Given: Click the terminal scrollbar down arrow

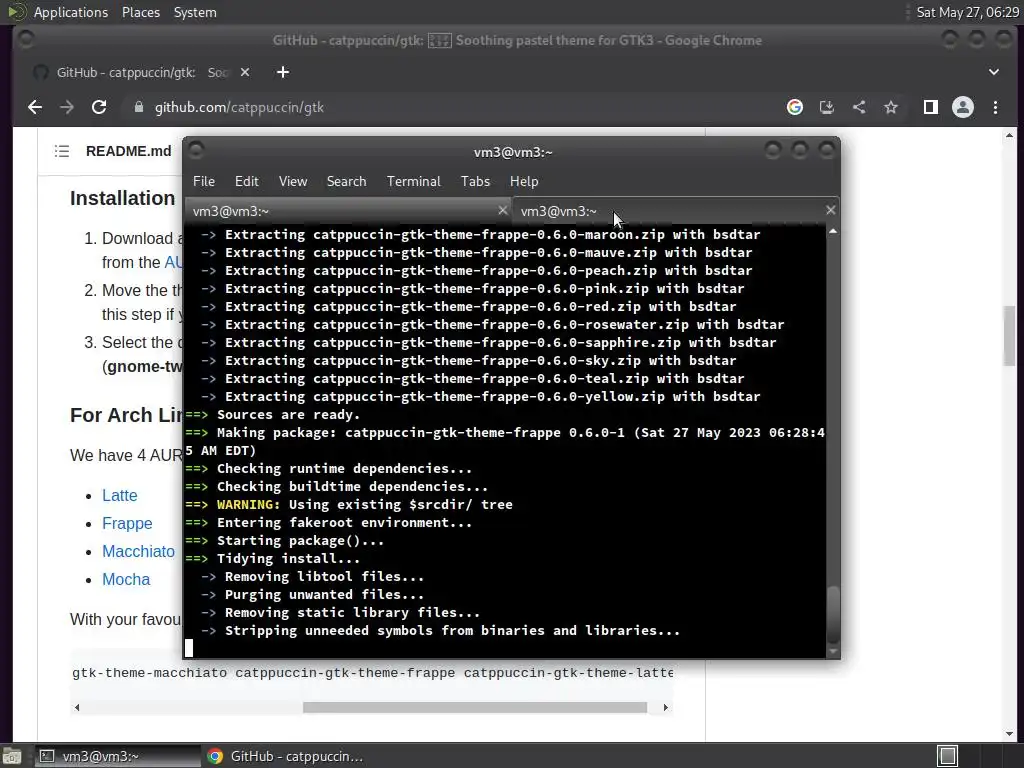Looking at the screenshot, I should tap(833, 651).
